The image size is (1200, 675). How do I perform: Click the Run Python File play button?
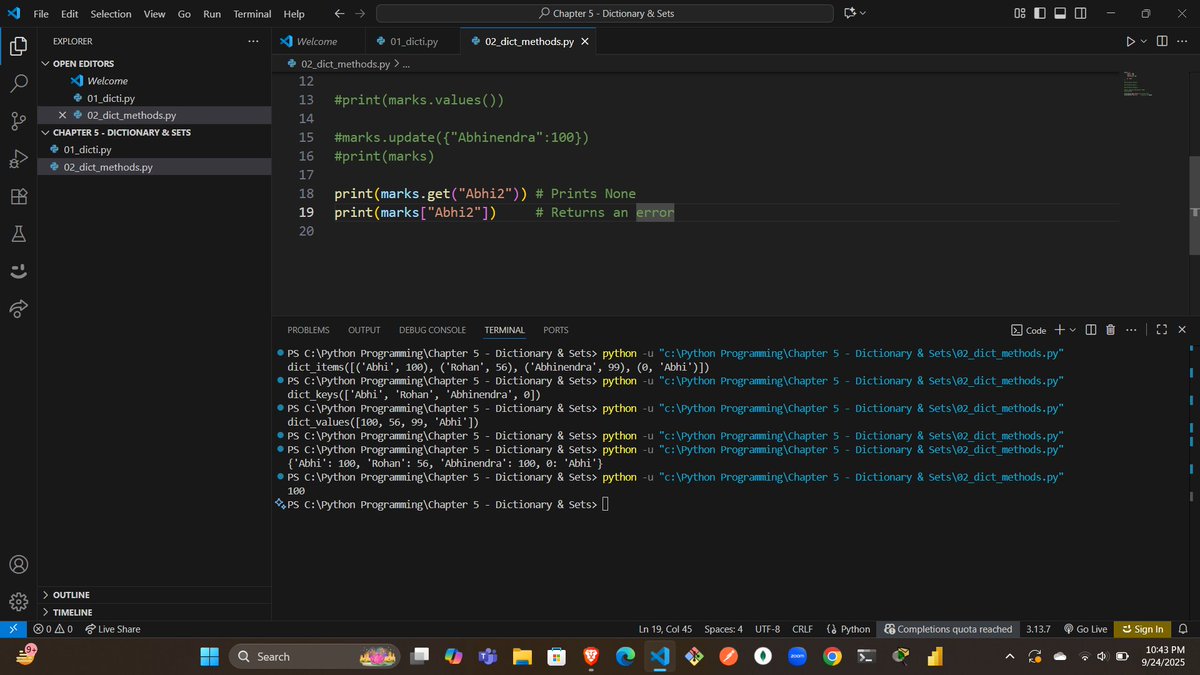click(1130, 41)
